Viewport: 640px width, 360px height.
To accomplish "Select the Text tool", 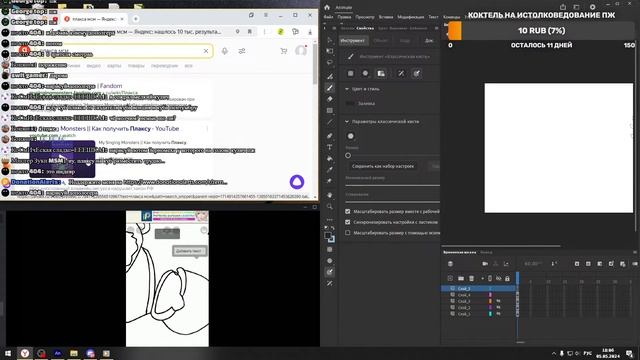I will pos(330,147).
